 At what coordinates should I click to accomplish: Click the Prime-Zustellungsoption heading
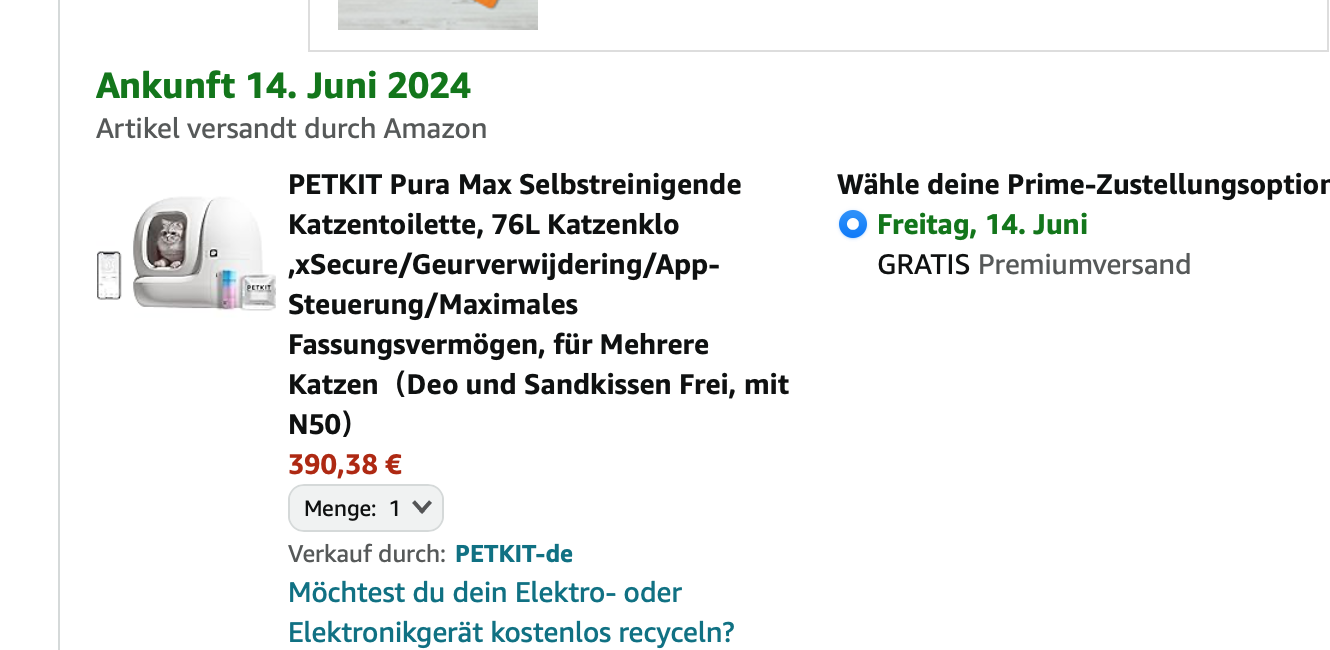[x=1082, y=185]
